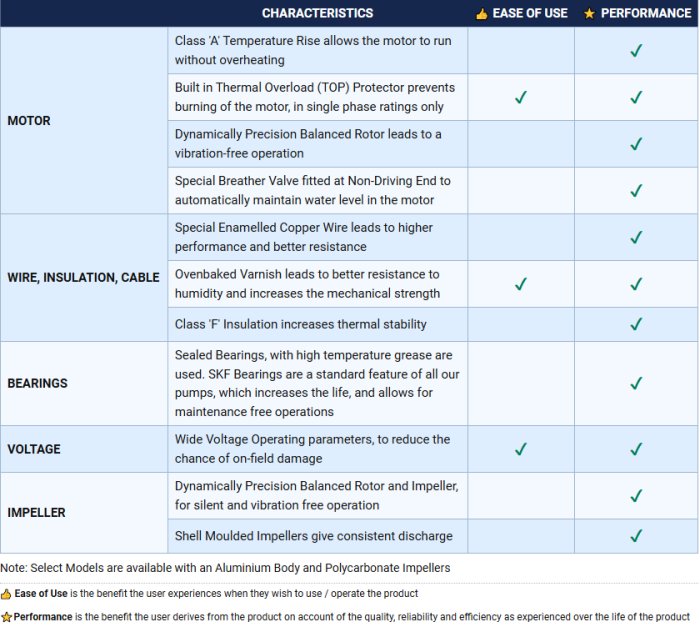The height and width of the screenshot is (637, 700).
Task: Select the BEARINGS category cell
Action: (x=35, y=383)
